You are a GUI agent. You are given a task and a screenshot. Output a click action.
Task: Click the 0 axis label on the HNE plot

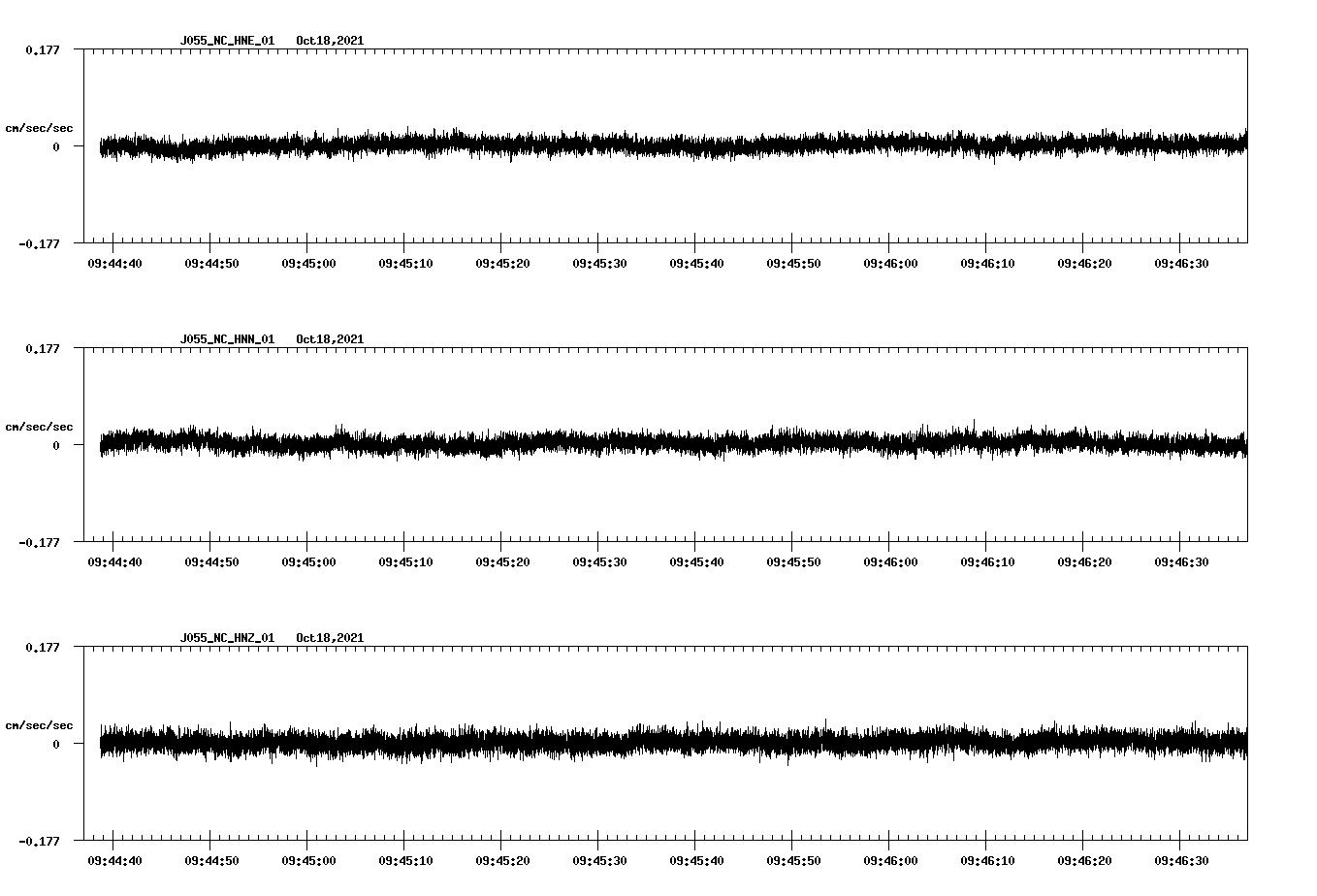pos(56,146)
